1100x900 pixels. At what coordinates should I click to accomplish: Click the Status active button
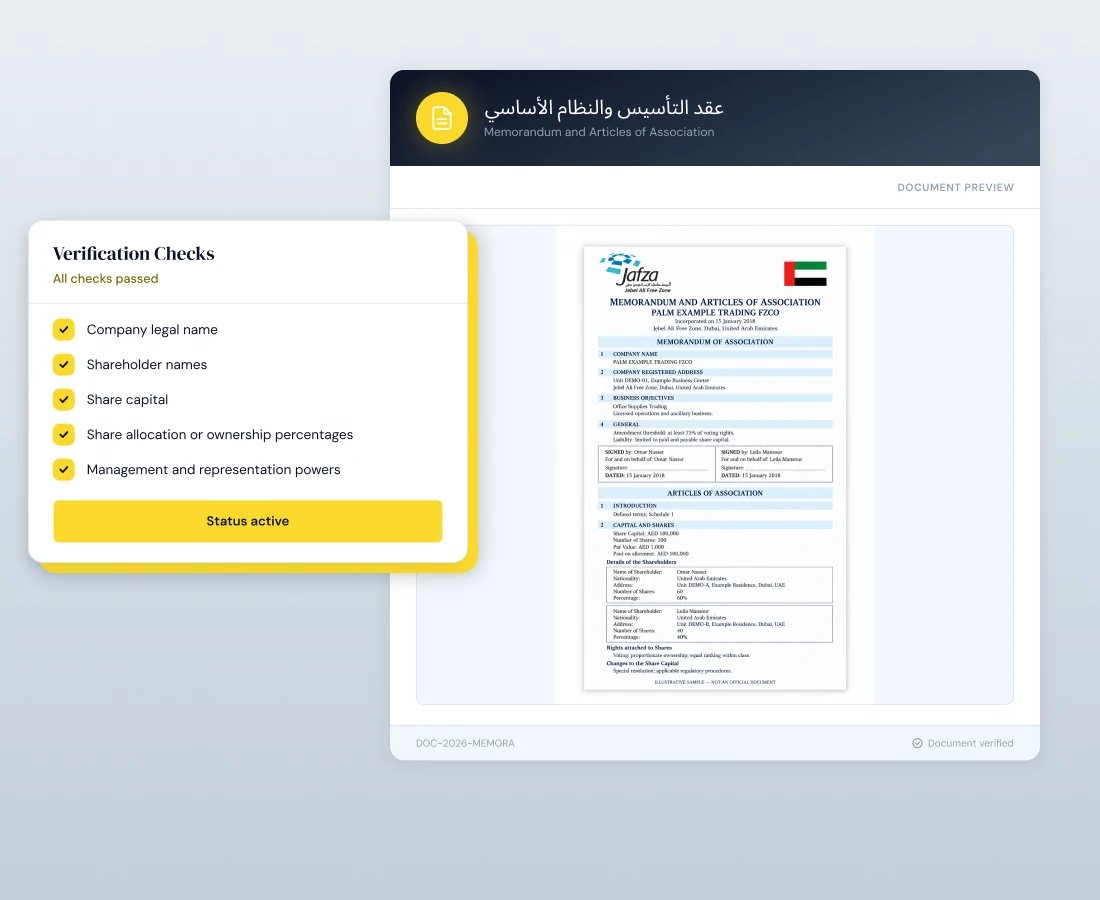point(248,520)
